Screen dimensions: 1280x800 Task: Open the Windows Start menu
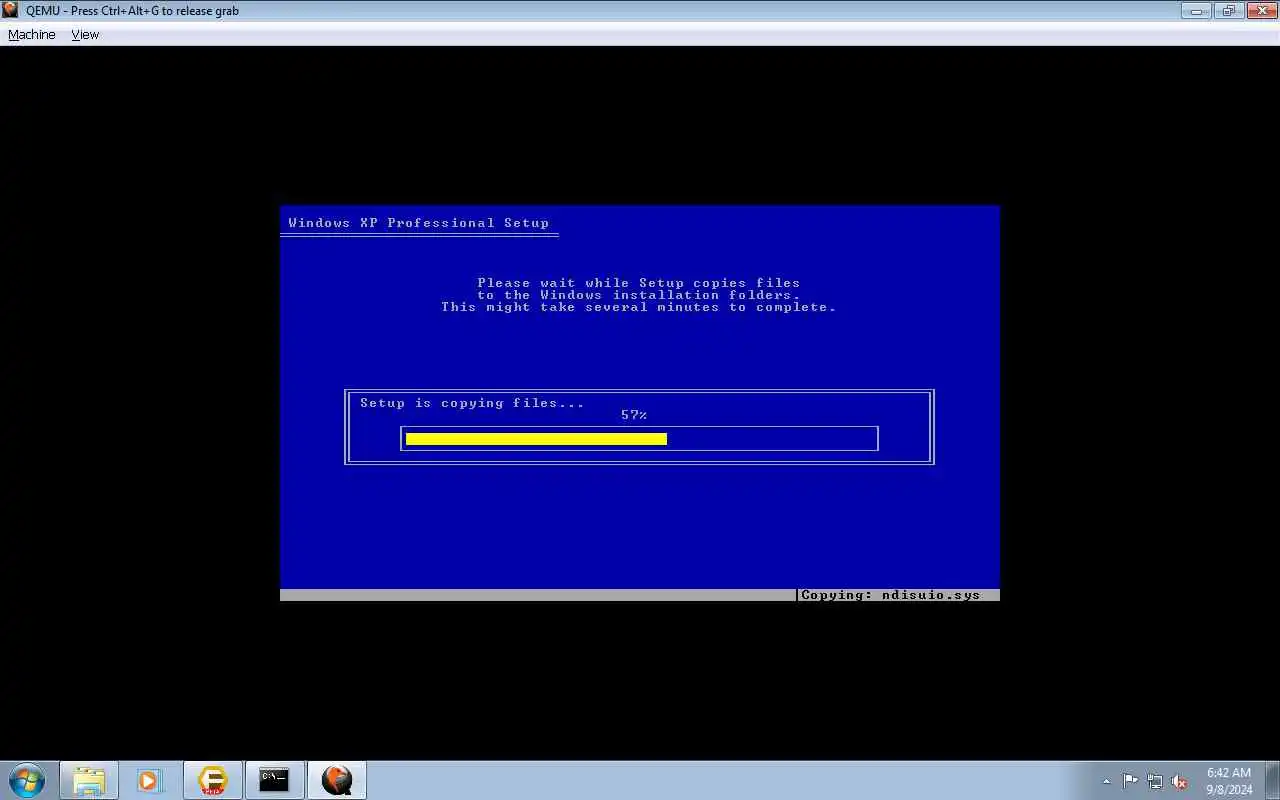[x=27, y=780]
